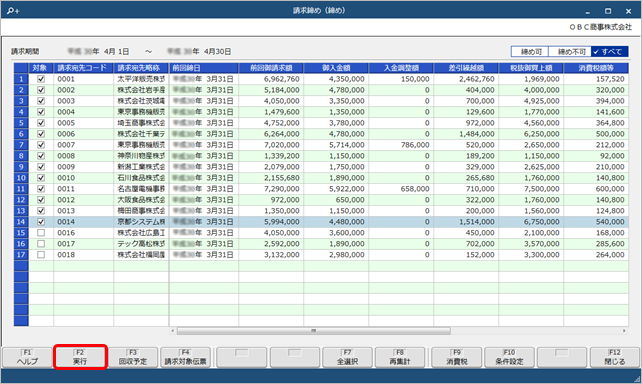Click the horizontal scrollbar thumb
This screenshot has width=642, height=384.
point(314,330)
